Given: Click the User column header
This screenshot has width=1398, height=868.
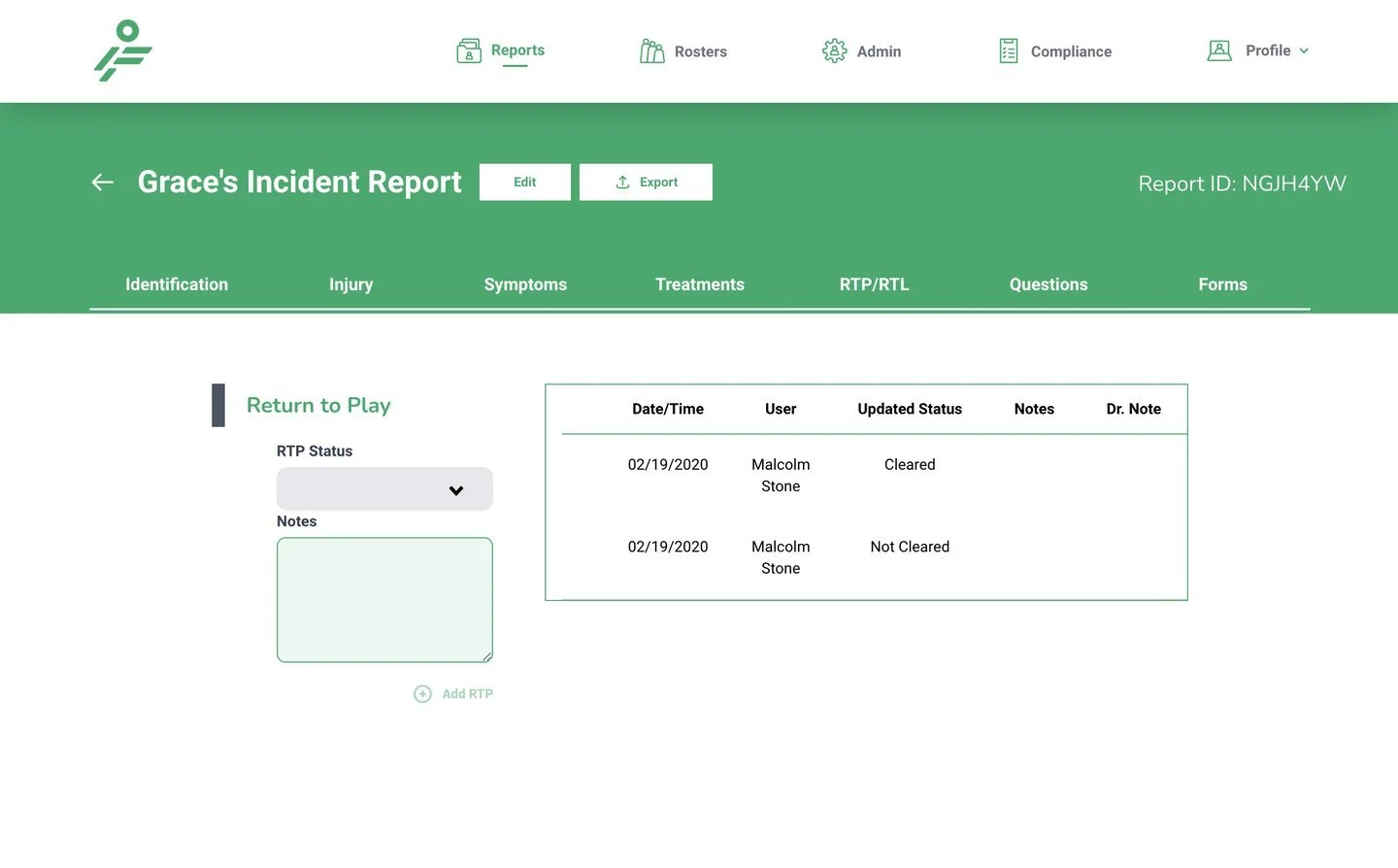Looking at the screenshot, I should [781, 409].
